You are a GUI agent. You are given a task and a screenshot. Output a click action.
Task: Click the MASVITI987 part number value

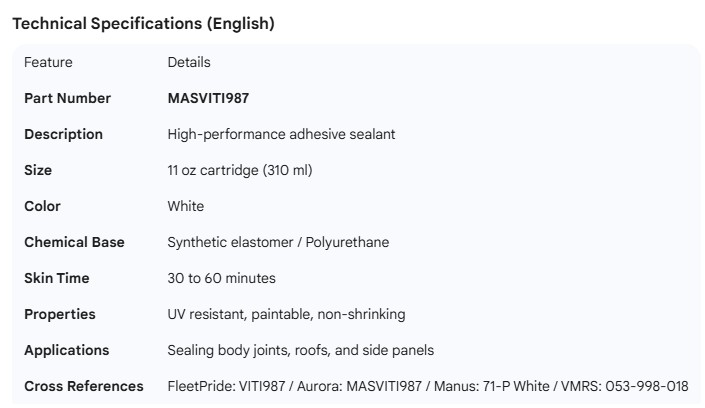(x=208, y=98)
